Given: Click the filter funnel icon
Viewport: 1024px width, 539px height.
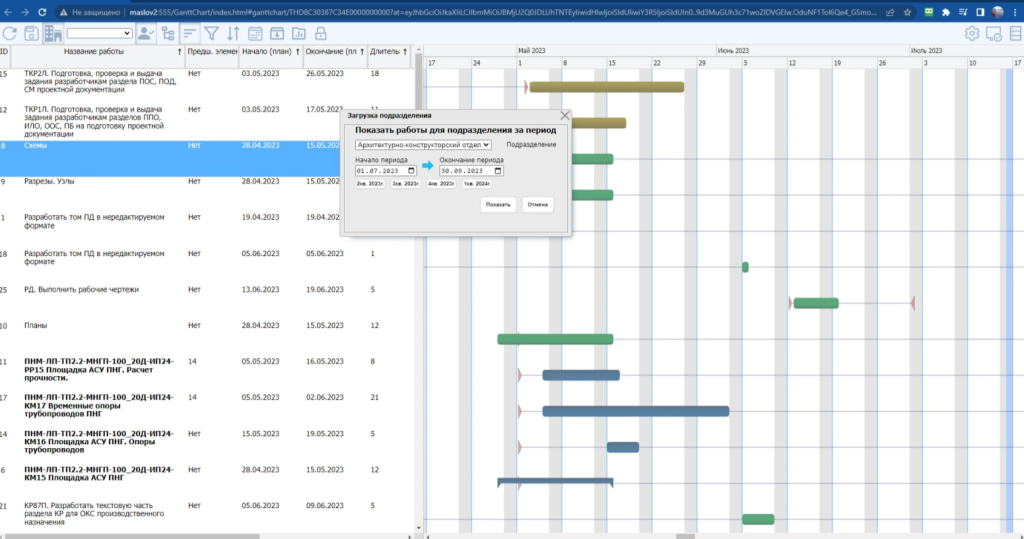Looking at the screenshot, I should [211, 34].
